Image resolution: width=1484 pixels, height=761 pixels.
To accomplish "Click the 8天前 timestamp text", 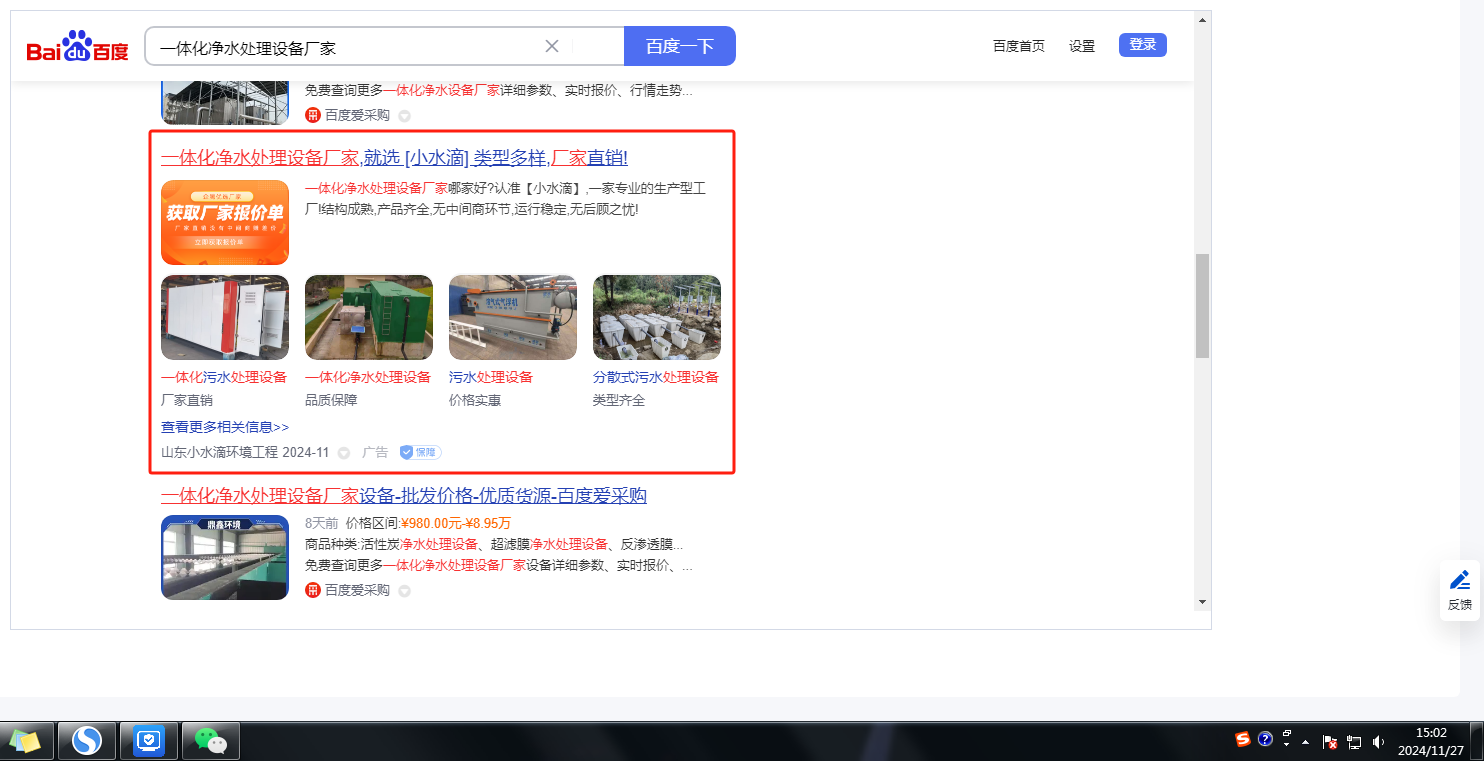I will [321, 523].
